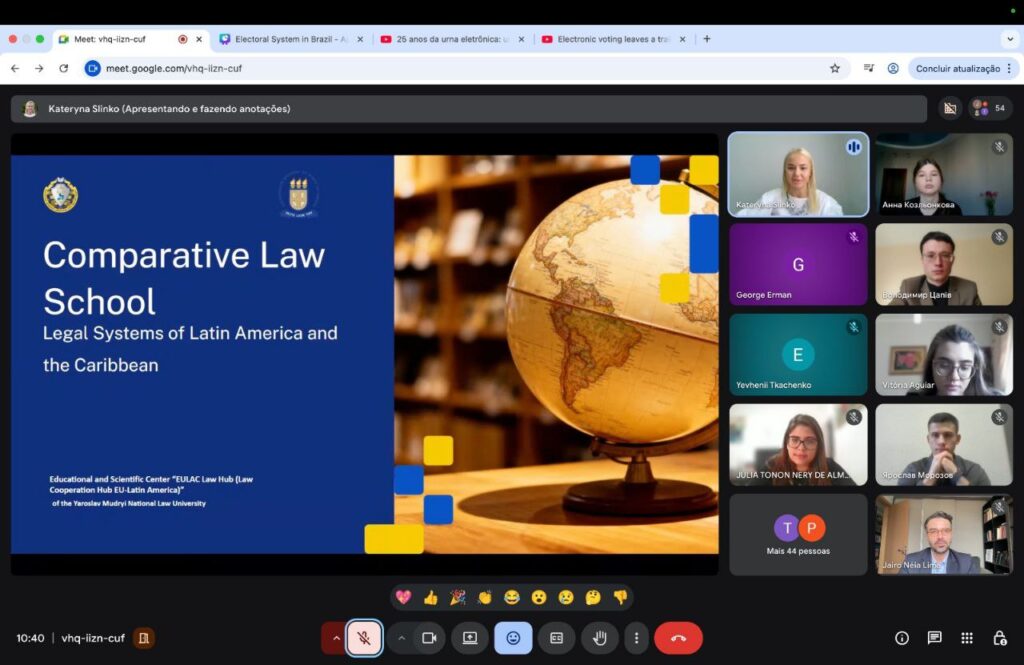The width and height of the screenshot is (1024, 665).
Task: Toggle closed captions button
Action: tap(556, 638)
